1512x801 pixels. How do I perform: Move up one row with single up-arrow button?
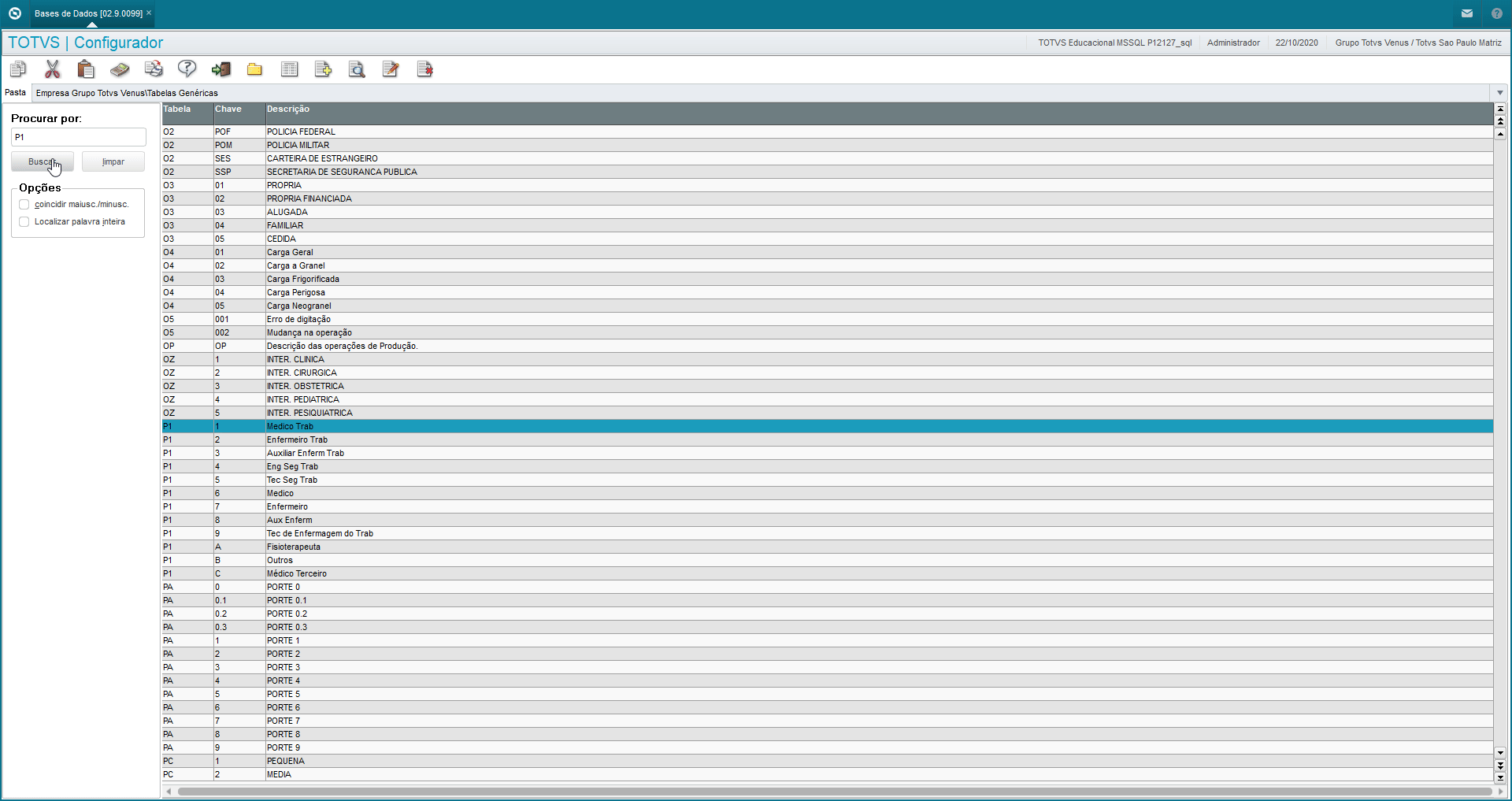pyautogui.click(x=1500, y=134)
